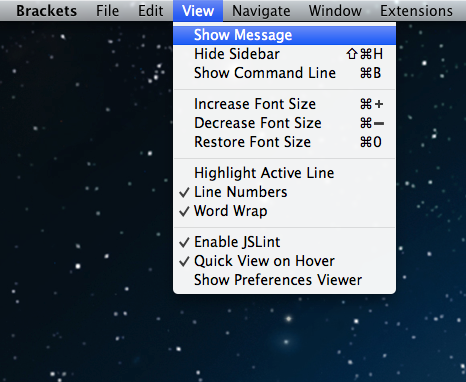Open the File menu
The width and height of the screenshot is (466, 382).
[x=107, y=11]
